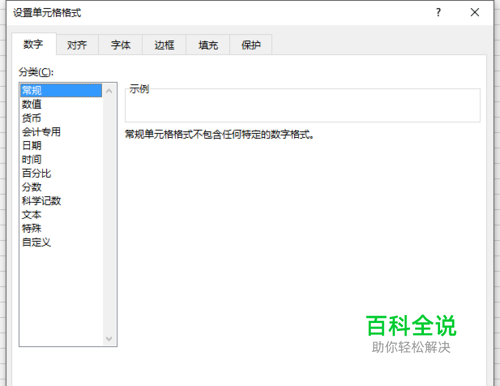500x386 pixels.
Task: Select 数值 category
Action: (61, 104)
